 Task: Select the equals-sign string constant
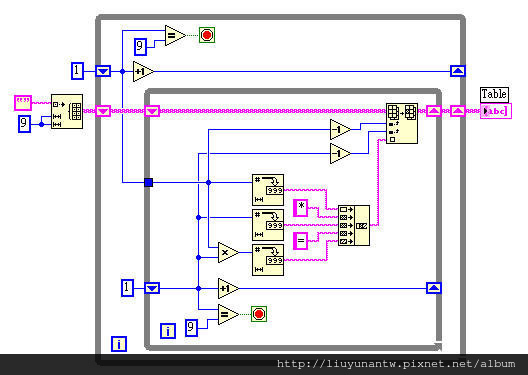(300, 241)
